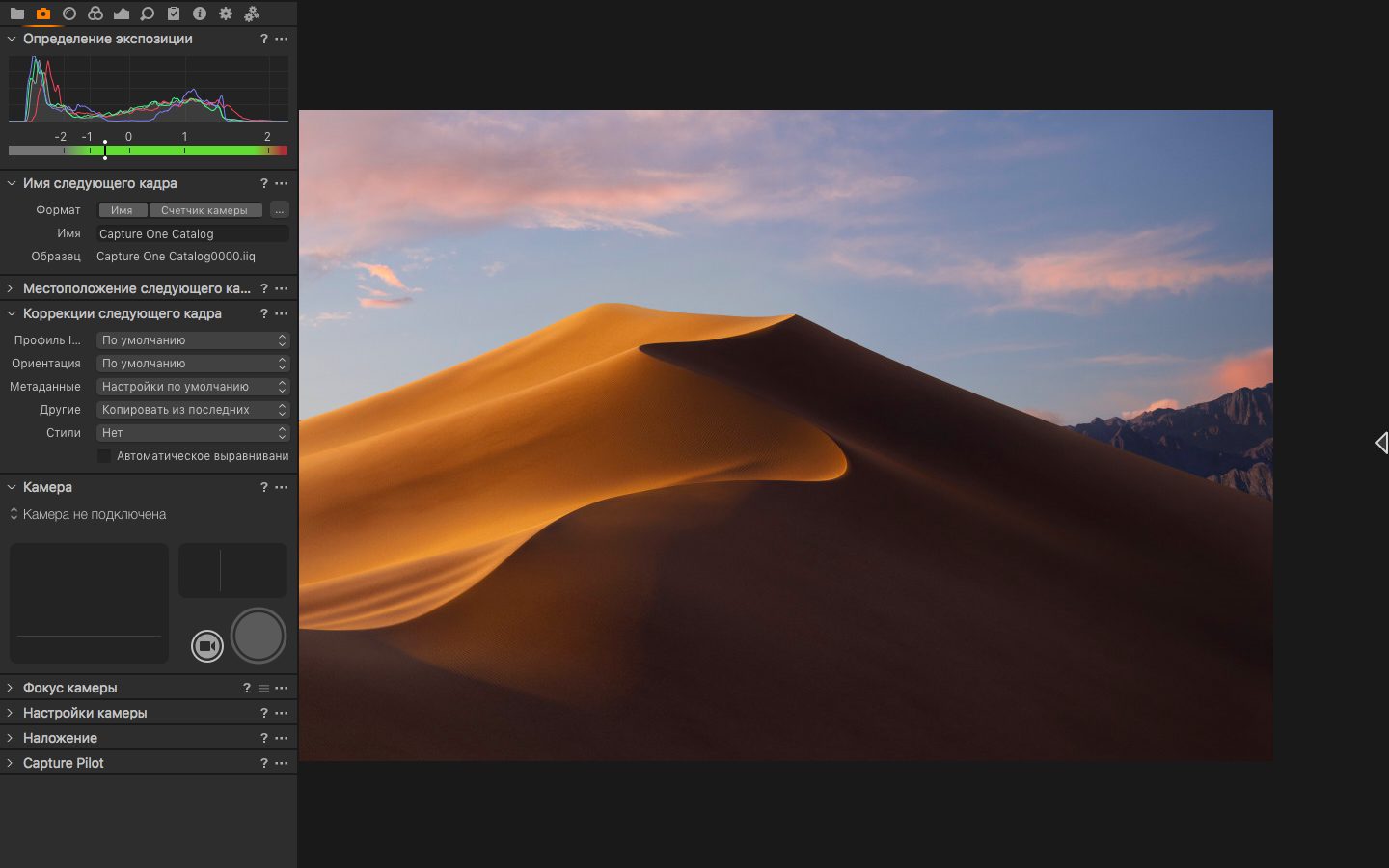The height and width of the screenshot is (868, 1389).
Task: Open the Стили dropdown showing Нет
Action: [x=192, y=432]
